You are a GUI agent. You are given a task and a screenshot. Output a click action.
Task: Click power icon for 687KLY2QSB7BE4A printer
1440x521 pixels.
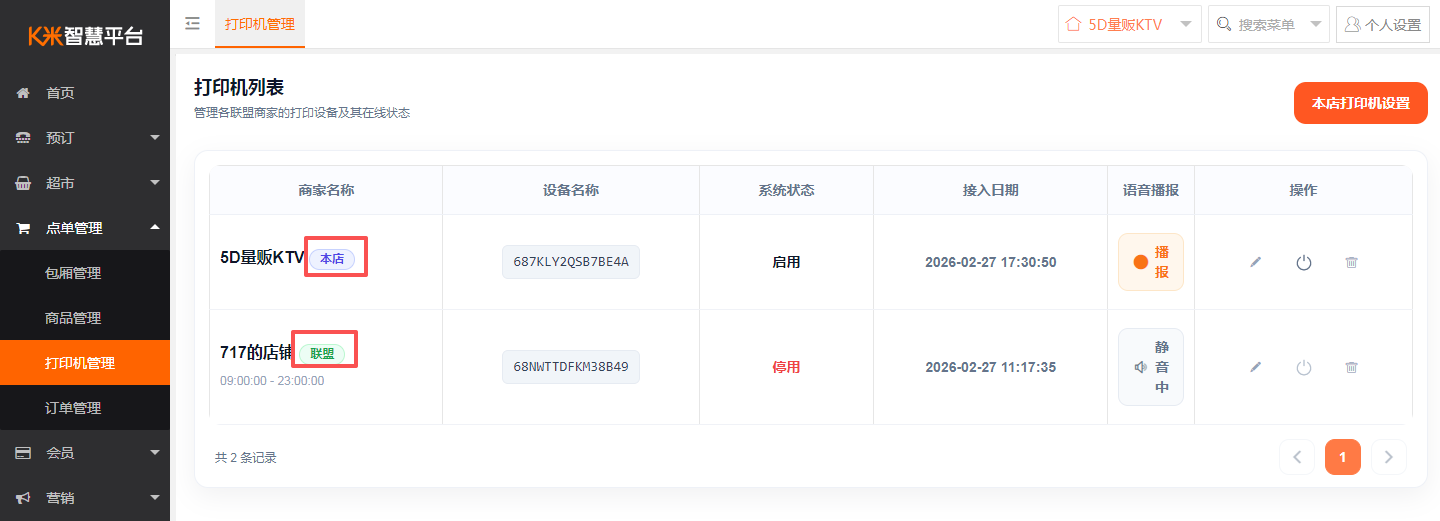1303,262
